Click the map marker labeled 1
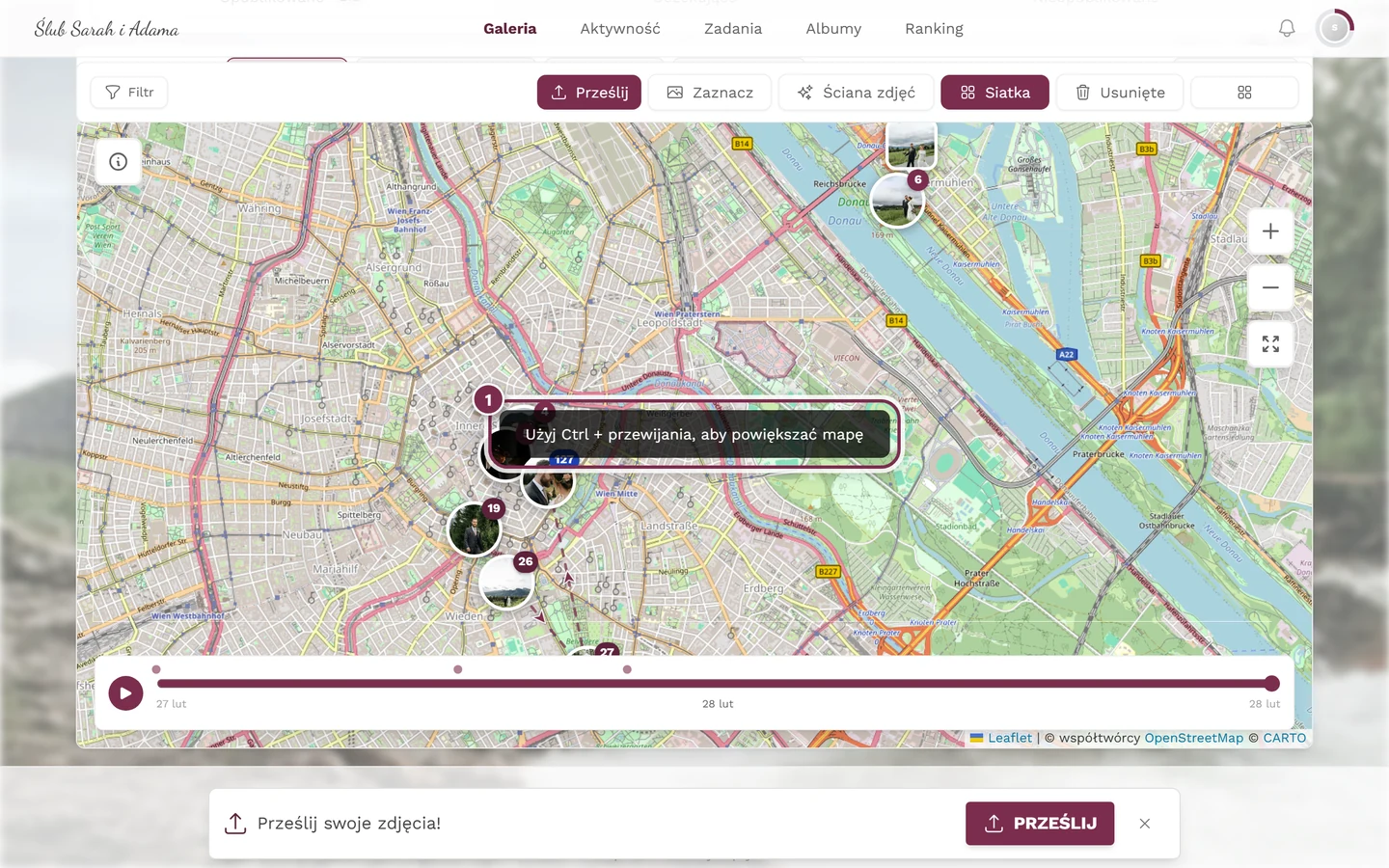The height and width of the screenshot is (868, 1389). click(x=488, y=399)
